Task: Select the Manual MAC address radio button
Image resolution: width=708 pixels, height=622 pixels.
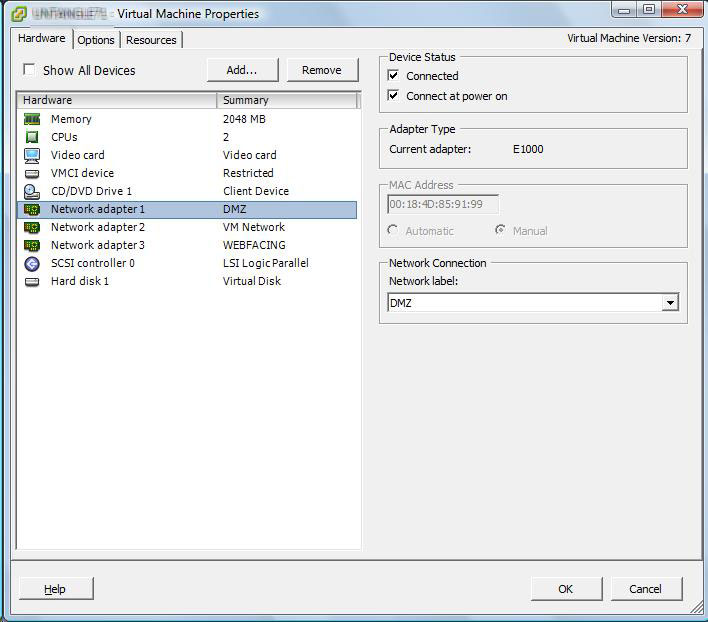Action: (501, 231)
